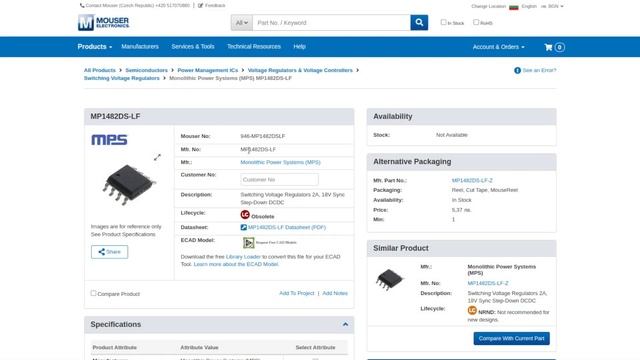
Task: Click the See an Error? link
Action: pyautogui.click(x=539, y=70)
